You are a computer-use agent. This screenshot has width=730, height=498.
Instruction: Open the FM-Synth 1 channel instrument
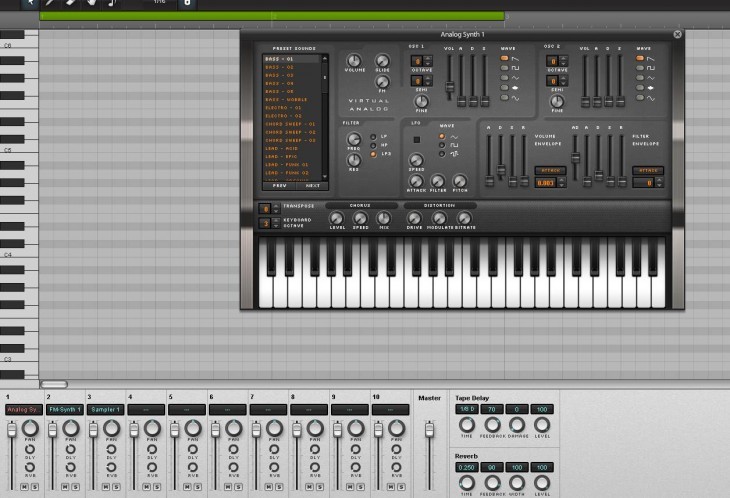(x=65, y=410)
